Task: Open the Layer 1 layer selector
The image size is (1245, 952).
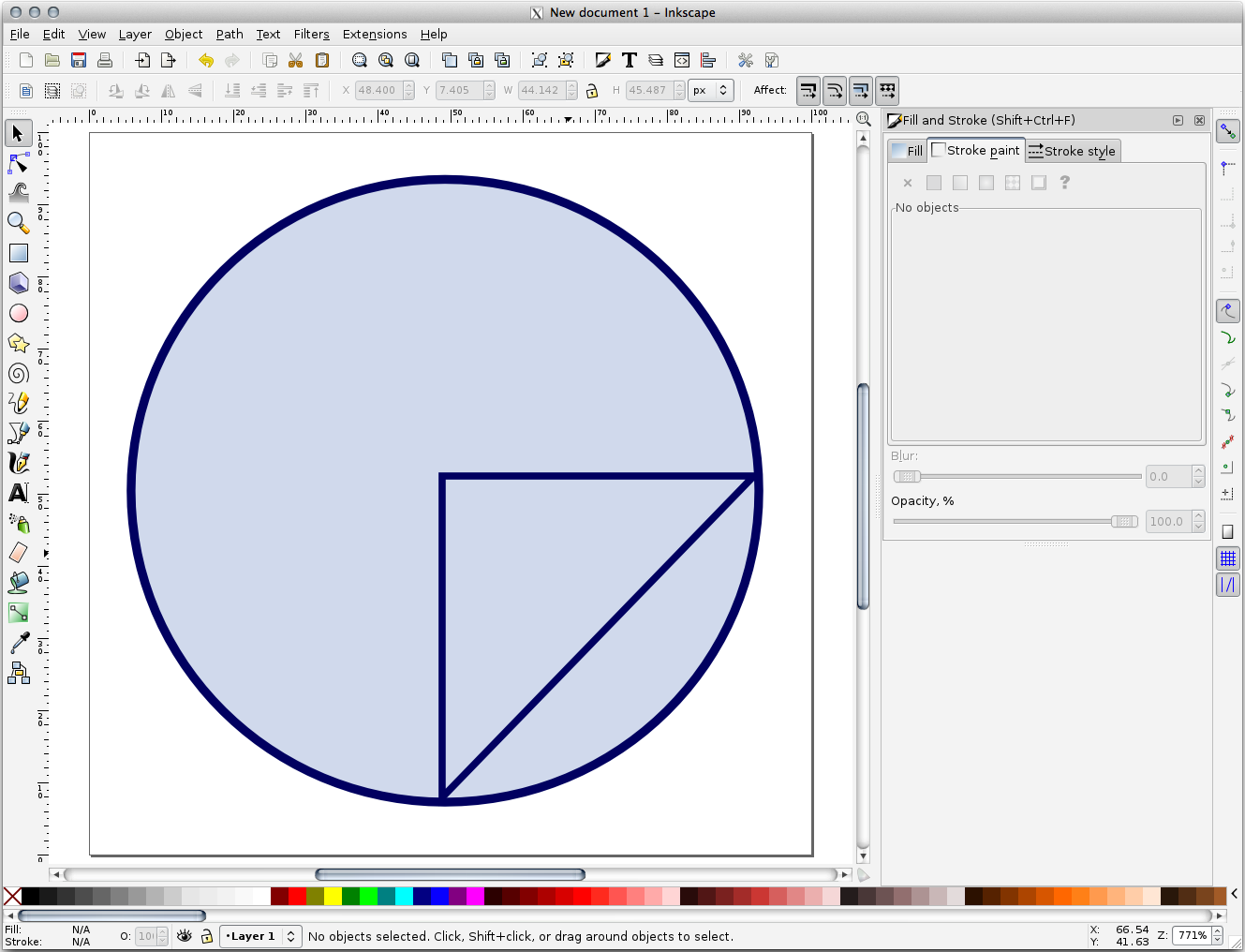Action: pyautogui.click(x=260, y=936)
